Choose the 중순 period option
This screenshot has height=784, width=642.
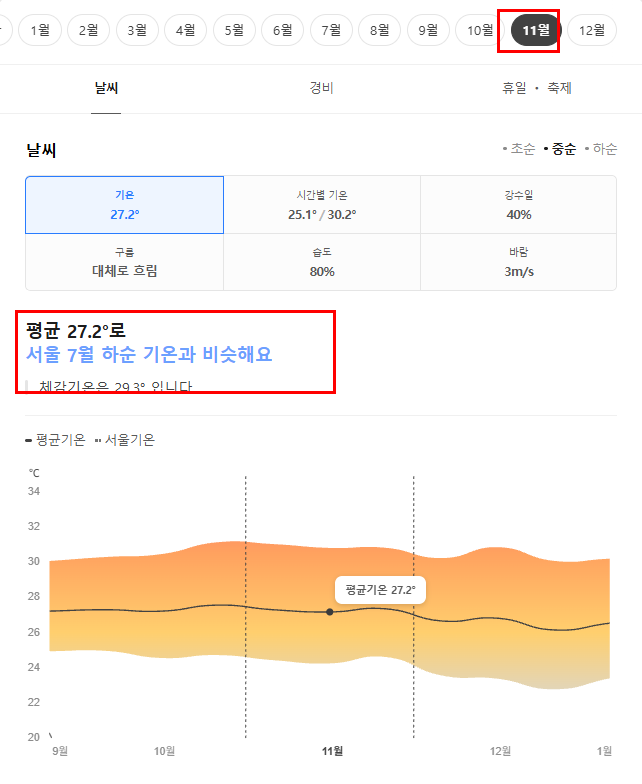560,148
